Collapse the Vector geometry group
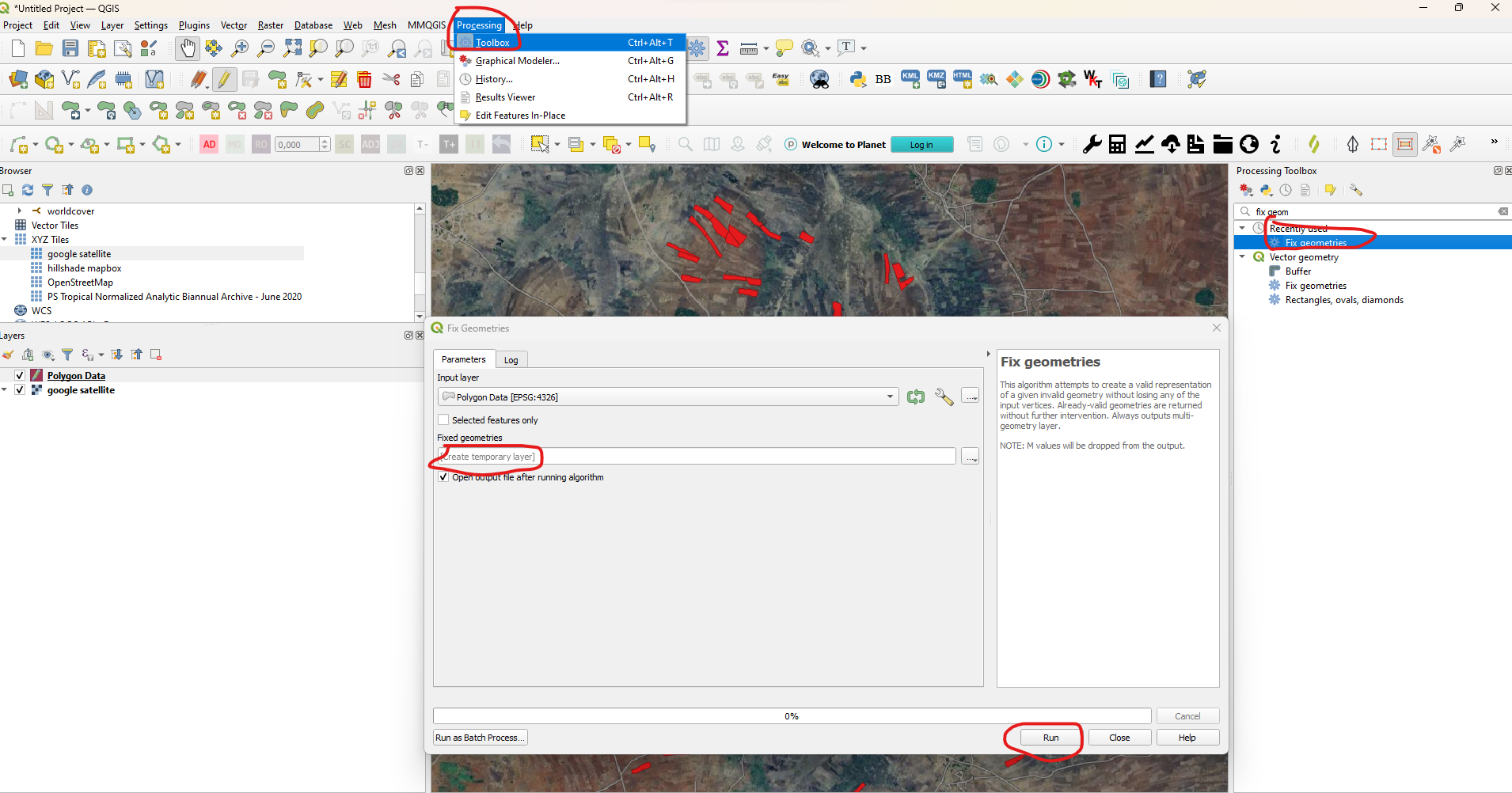 point(1242,257)
